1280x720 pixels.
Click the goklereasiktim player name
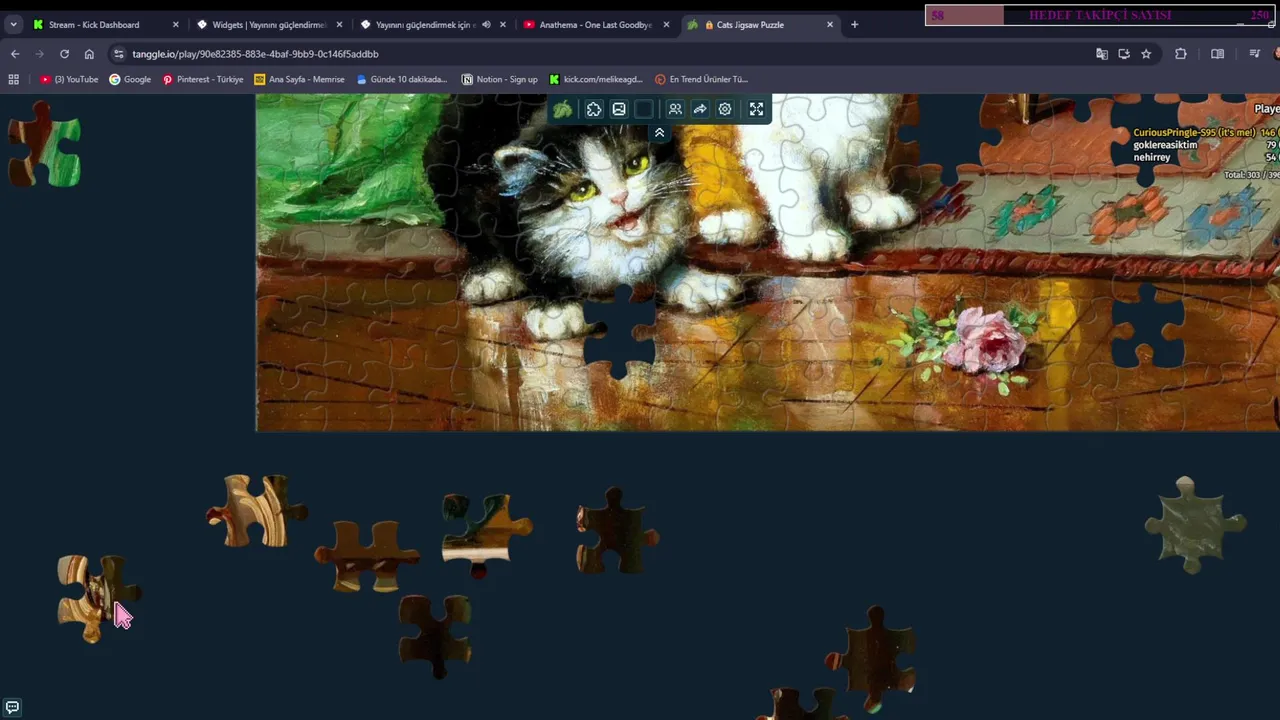[1165, 145]
